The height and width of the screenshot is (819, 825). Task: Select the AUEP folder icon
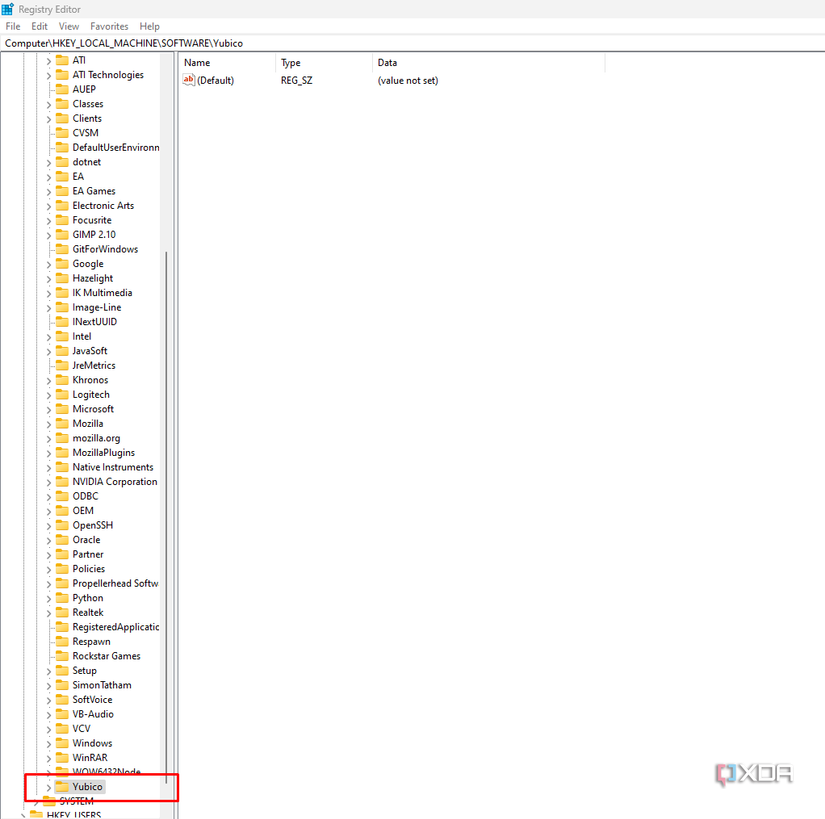[62, 89]
